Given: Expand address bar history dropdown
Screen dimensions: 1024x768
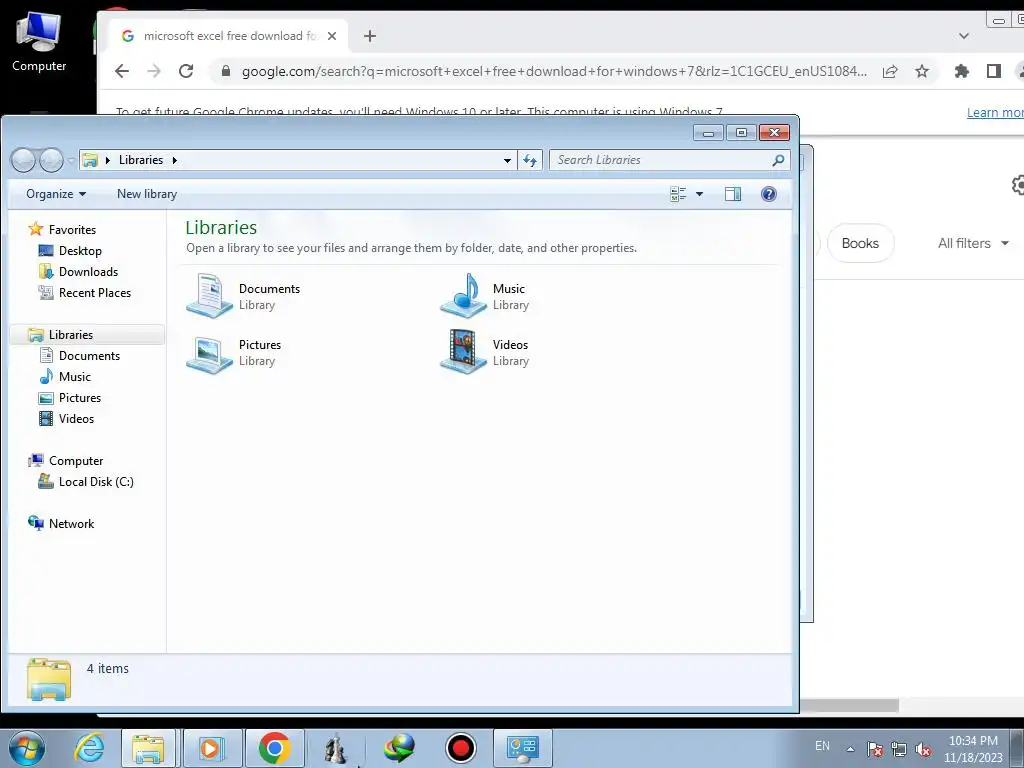Looking at the screenshot, I should (x=507, y=160).
